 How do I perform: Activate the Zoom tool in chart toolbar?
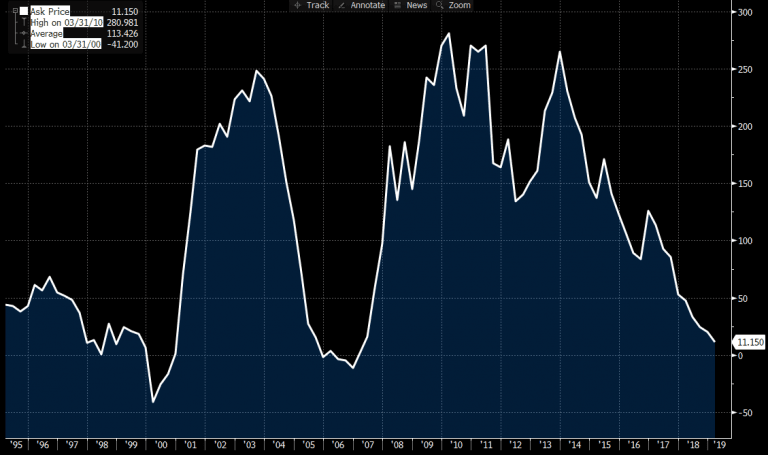[453, 6]
